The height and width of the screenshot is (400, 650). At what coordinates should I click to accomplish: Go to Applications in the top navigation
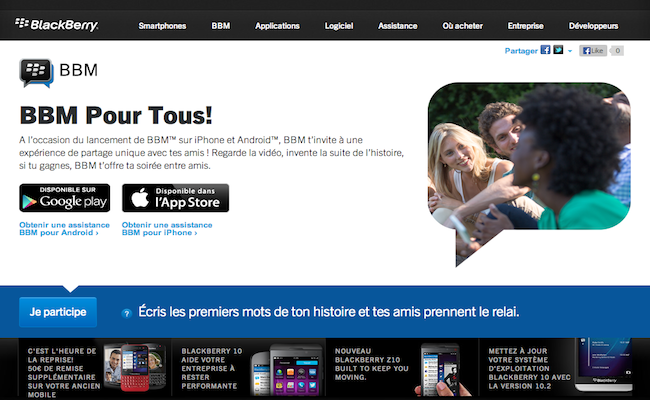point(277,26)
